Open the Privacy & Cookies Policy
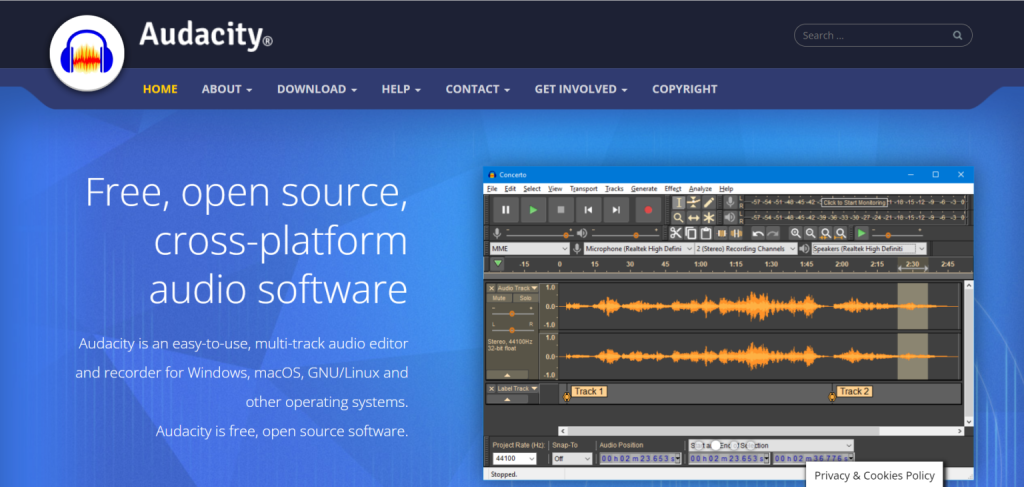The width and height of the screenshot is (1024, 487). (x=874, y=475)
